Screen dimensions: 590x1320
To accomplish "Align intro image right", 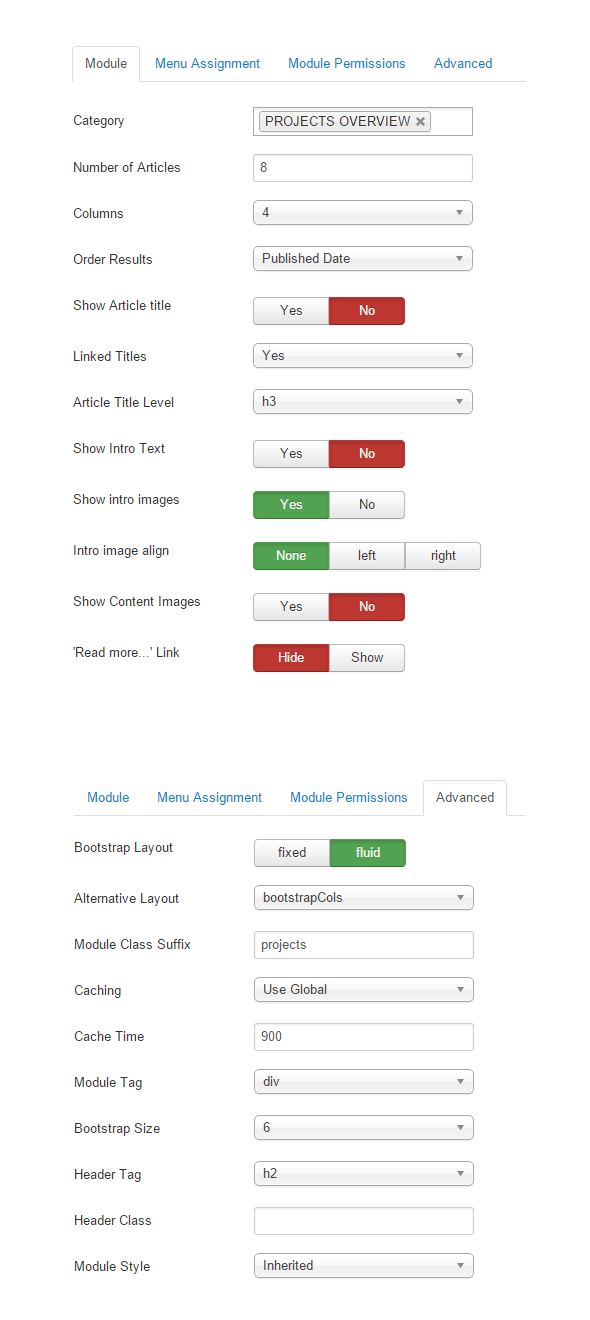I will point(443,556).
